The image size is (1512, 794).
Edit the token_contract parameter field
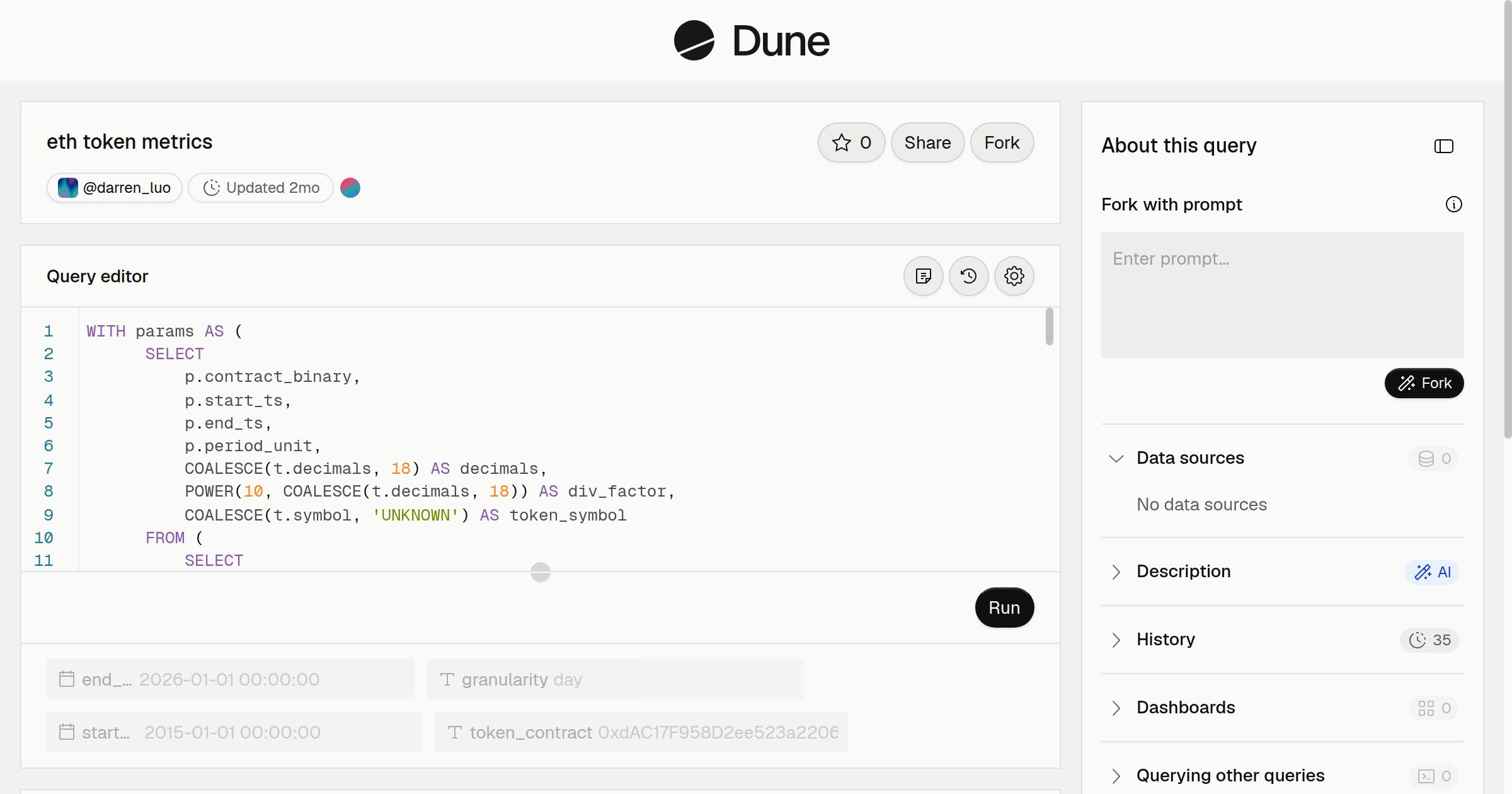pyautogui.click(x=641, y=732)
